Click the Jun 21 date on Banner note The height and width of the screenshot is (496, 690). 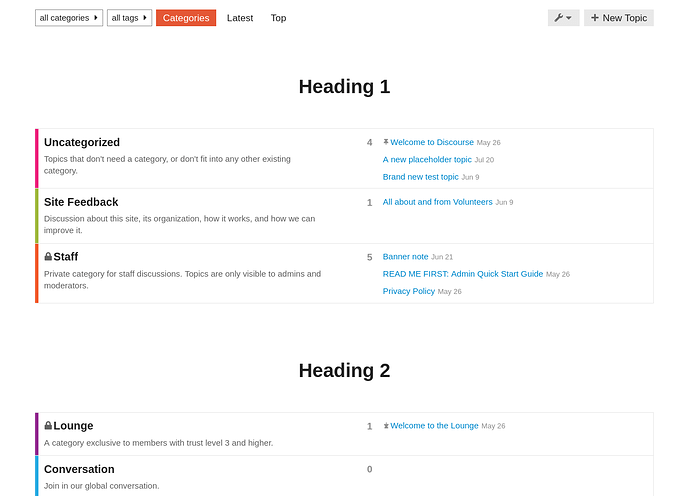pyautogui.click(x=442, y=257)
